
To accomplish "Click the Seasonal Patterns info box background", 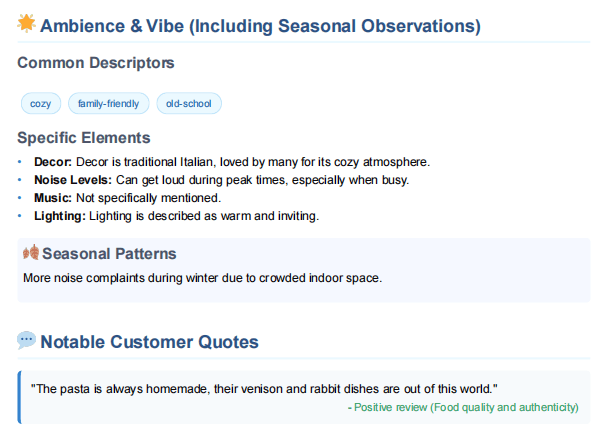I will click(304, 270).
